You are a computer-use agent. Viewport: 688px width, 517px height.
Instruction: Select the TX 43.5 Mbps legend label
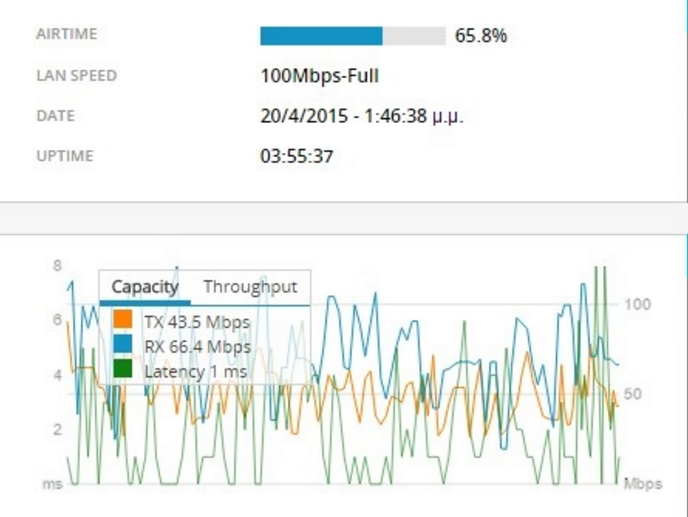[x=196, y=322]
